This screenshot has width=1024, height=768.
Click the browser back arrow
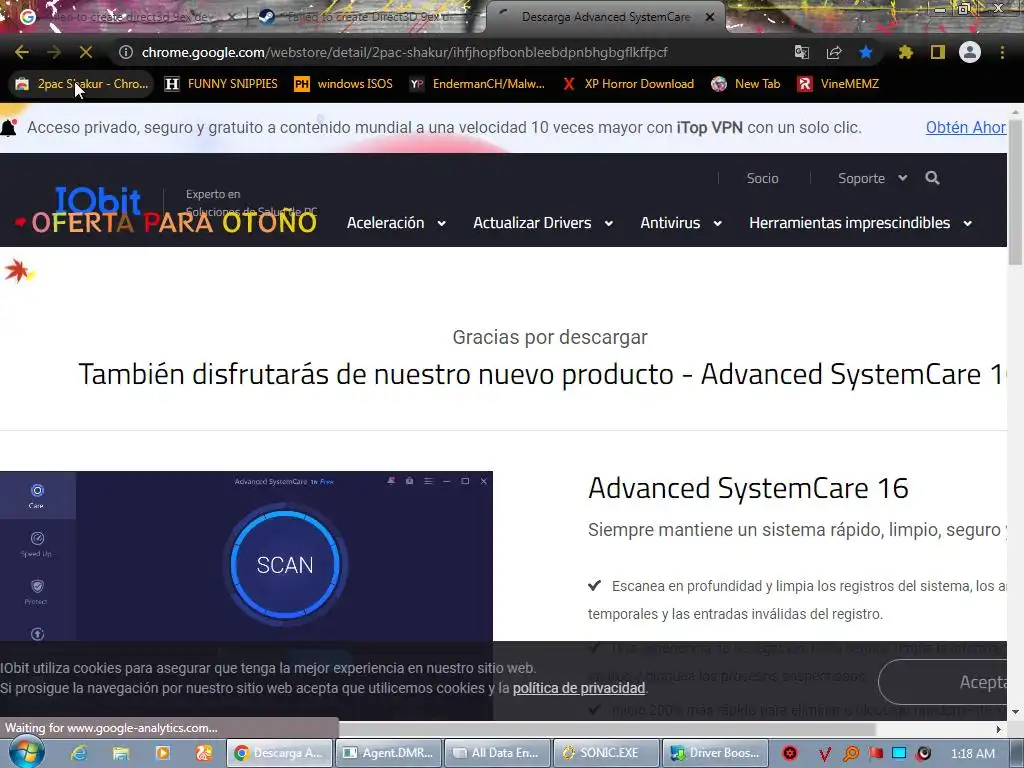tap(22, 52)
